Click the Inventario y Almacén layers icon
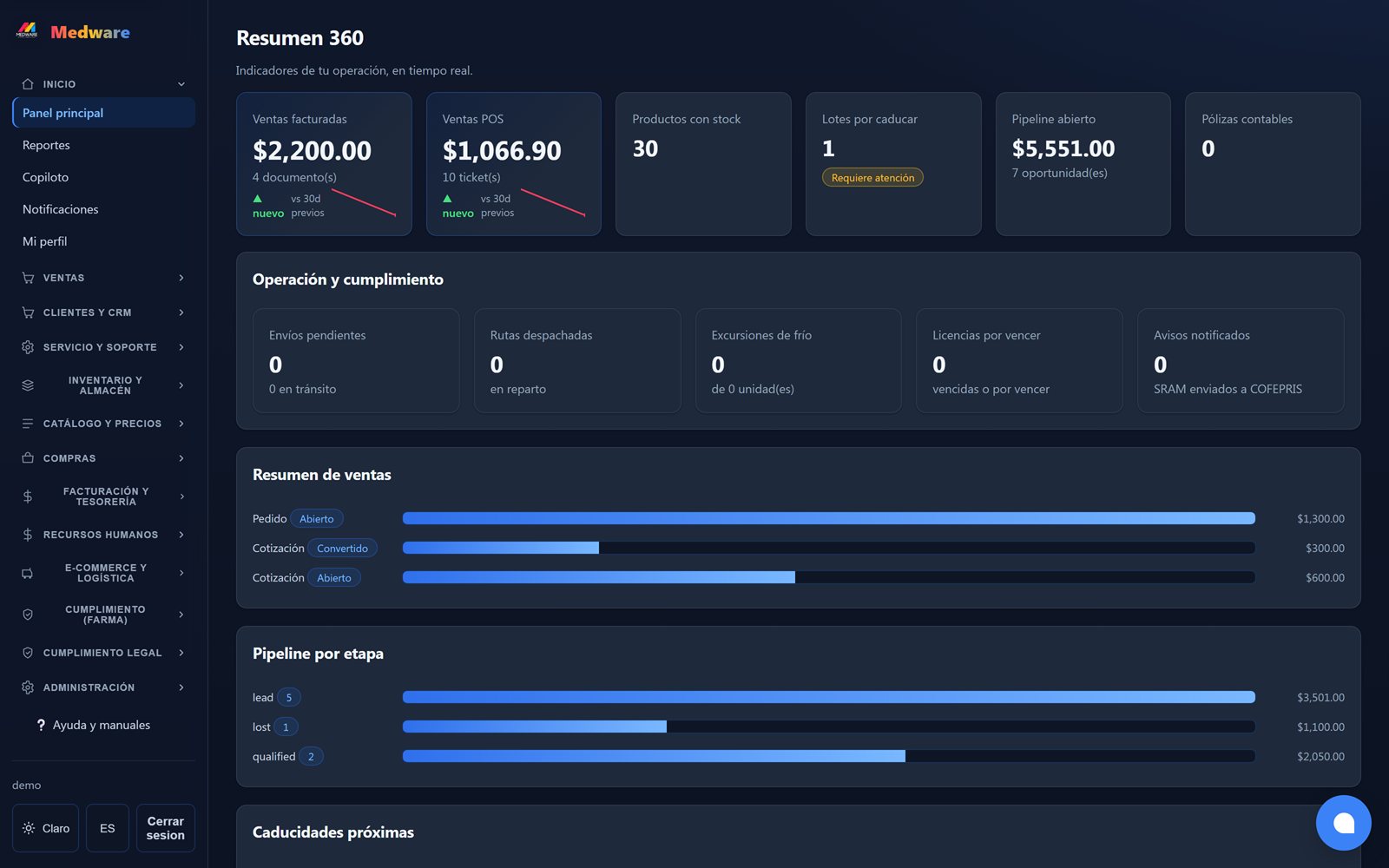 pos(28,385)
